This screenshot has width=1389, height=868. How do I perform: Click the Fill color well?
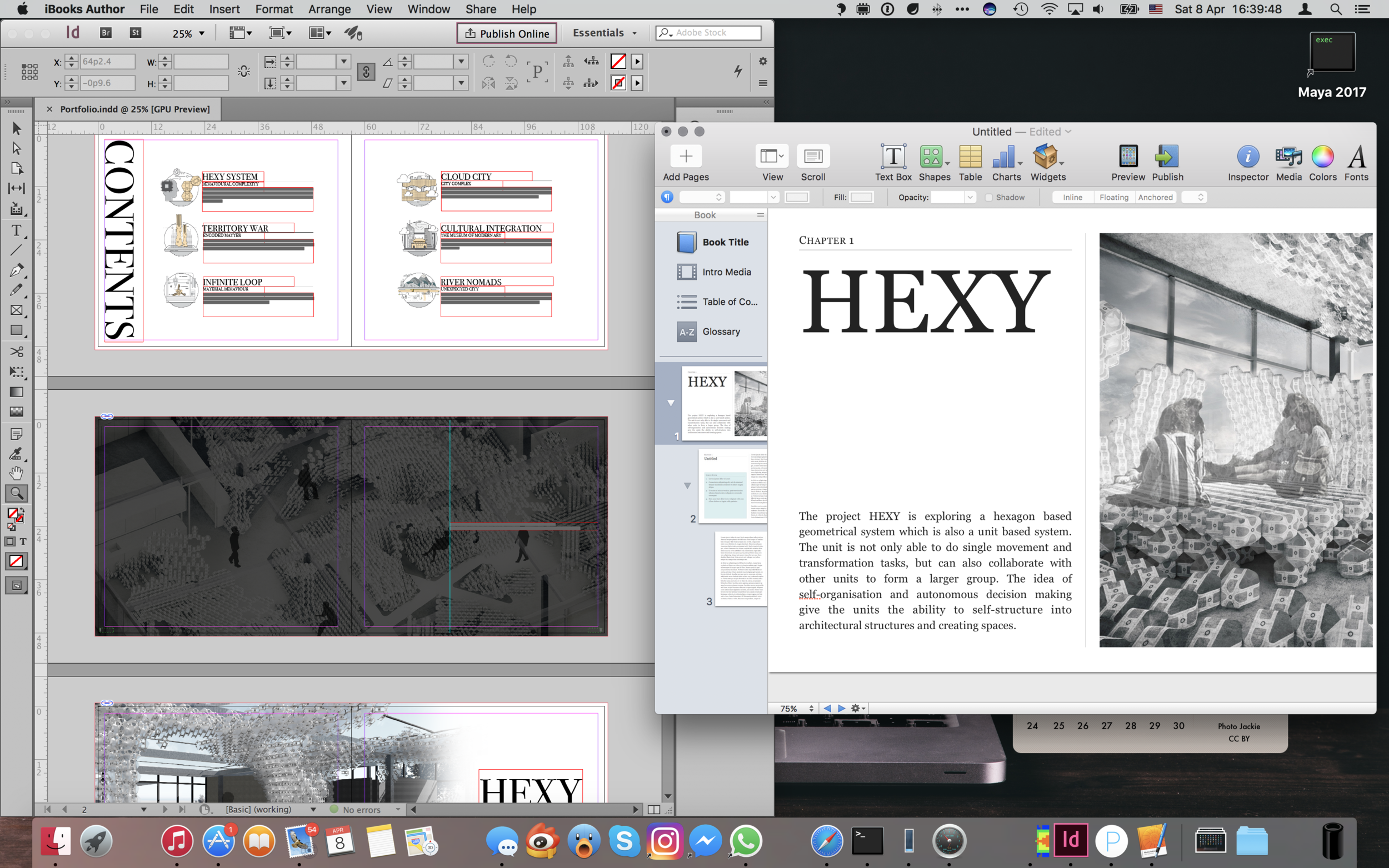pyautogui.click(x=861, y=198)
